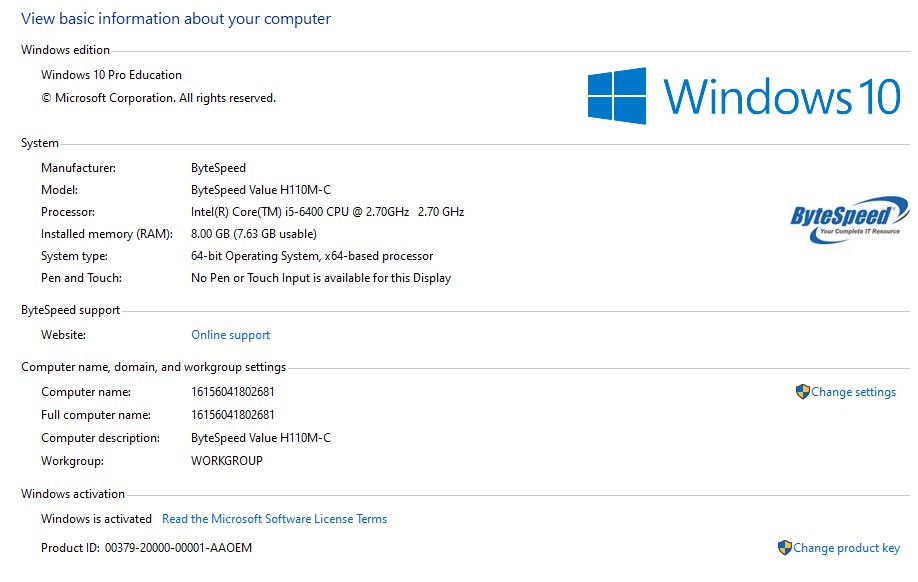Screen dimensions: 918x582
Task: Click the model value ByteSpeed Value H110M-C
Action: pyautogui.click(x=260, y=190)
